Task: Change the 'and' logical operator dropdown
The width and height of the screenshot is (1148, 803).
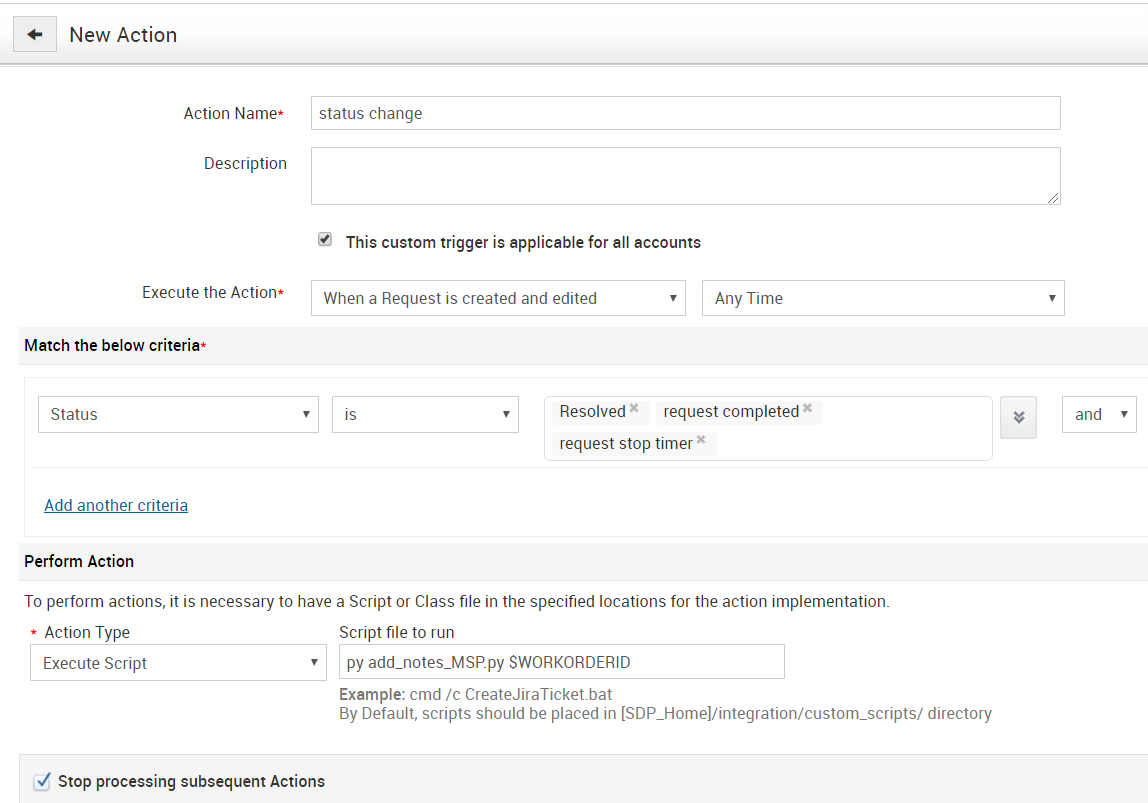Action: point(1099,415)
